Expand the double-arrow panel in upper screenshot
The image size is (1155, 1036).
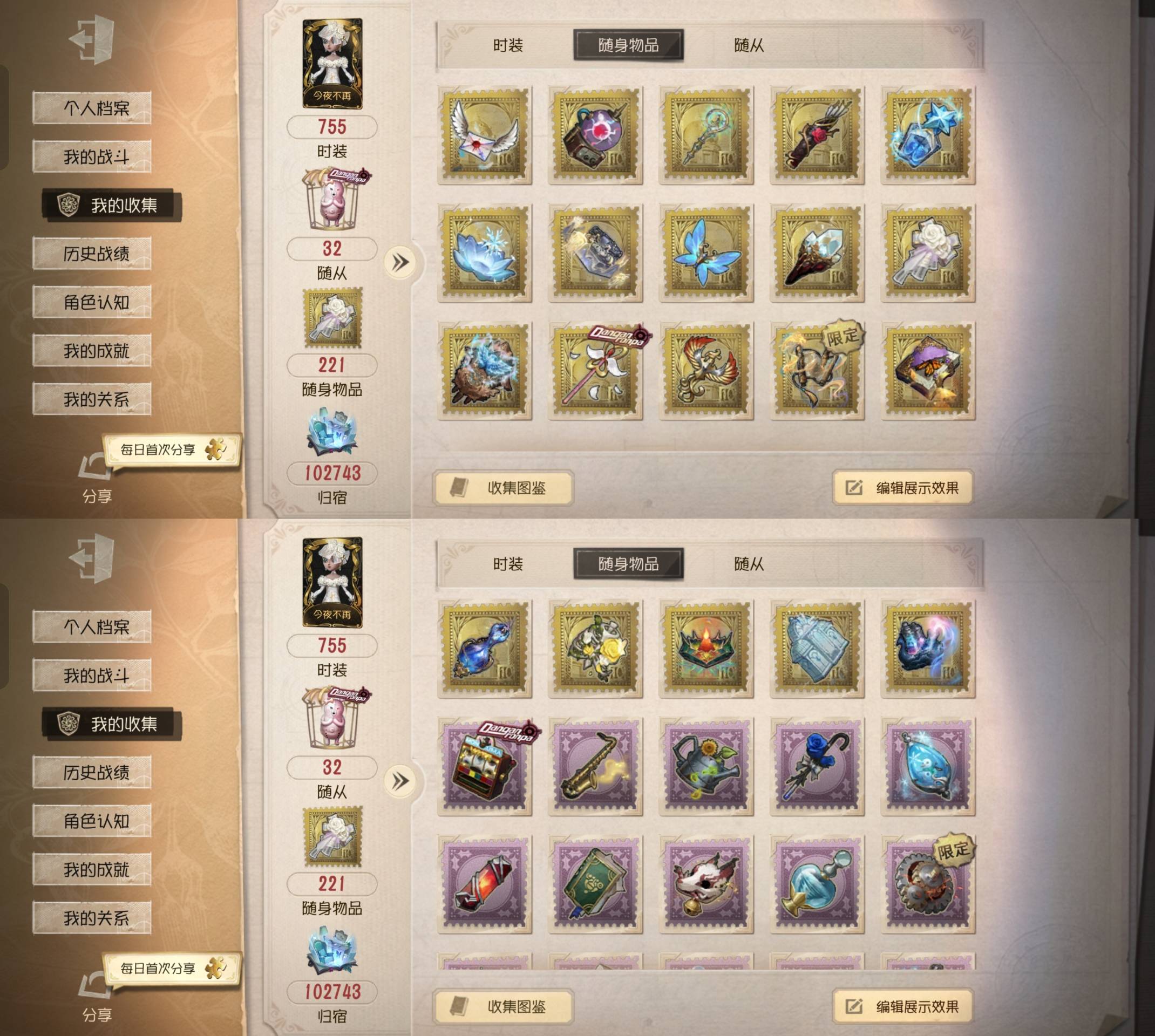[400, 262]
